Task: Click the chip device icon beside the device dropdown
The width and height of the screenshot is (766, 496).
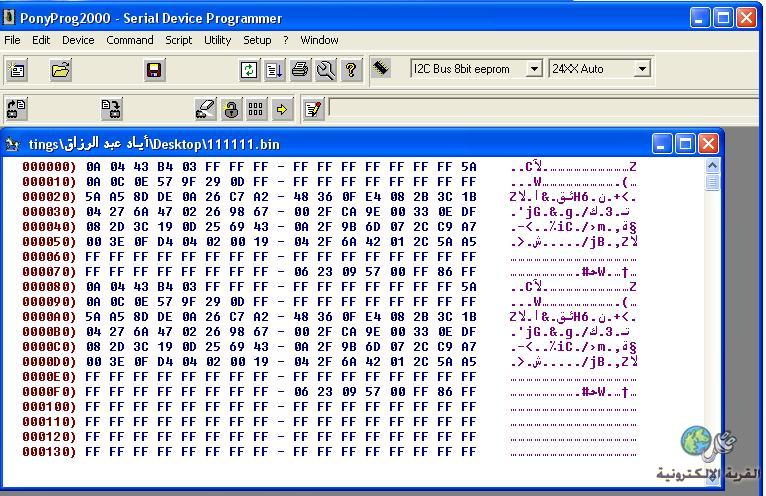Action: tap(381, 68)
